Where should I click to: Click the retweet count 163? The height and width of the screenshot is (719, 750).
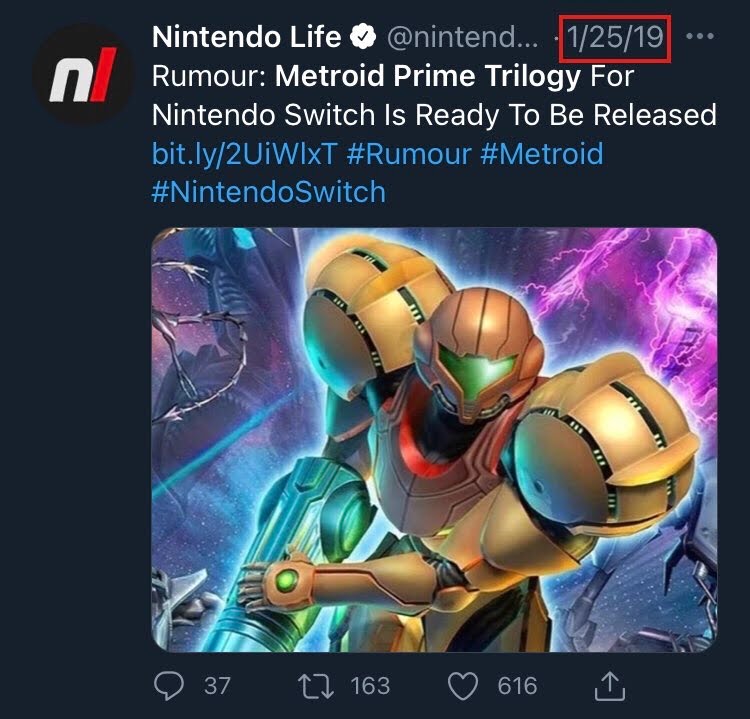[370, 685]
